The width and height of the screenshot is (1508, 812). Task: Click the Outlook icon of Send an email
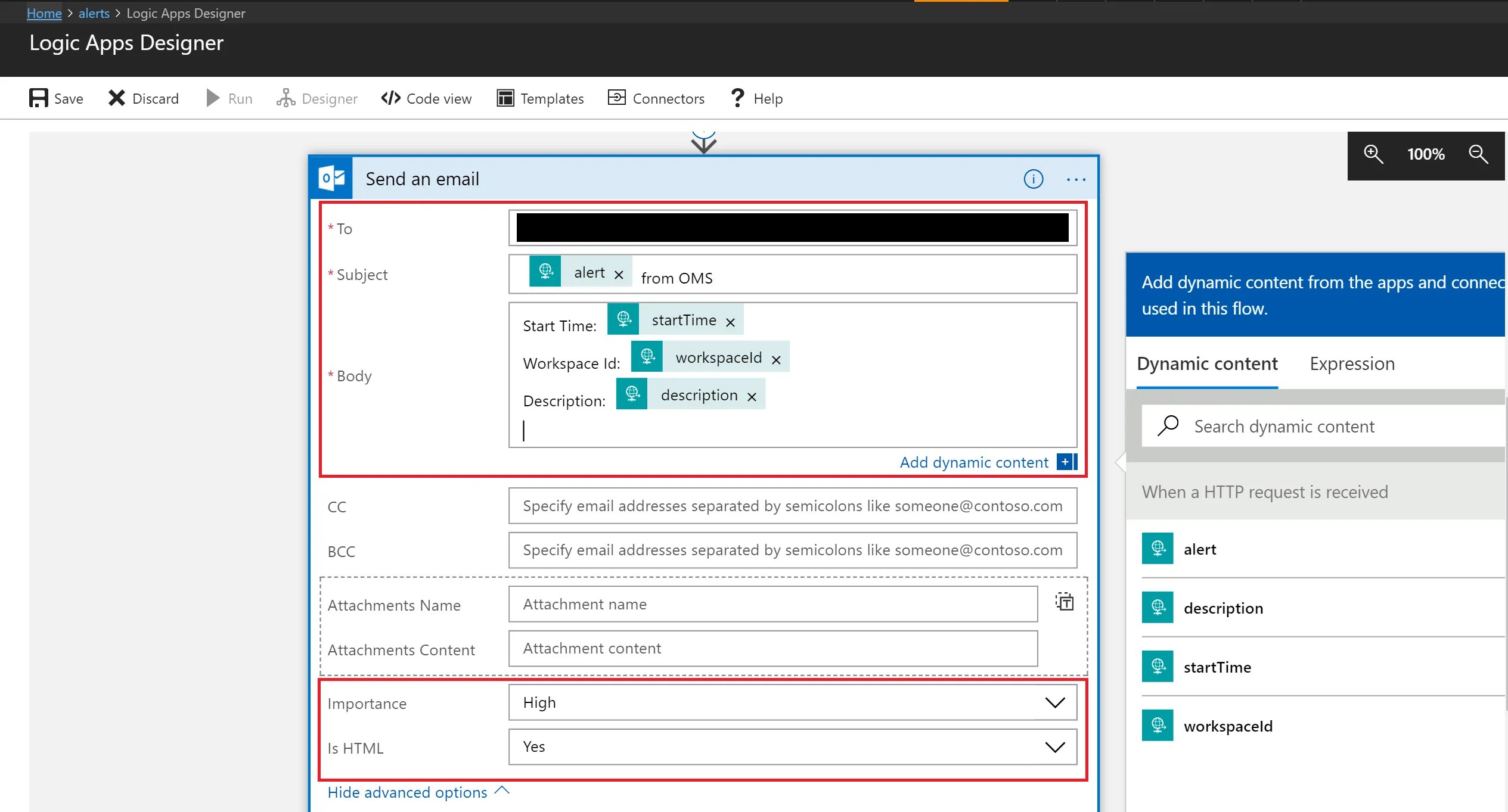(331, 178)
